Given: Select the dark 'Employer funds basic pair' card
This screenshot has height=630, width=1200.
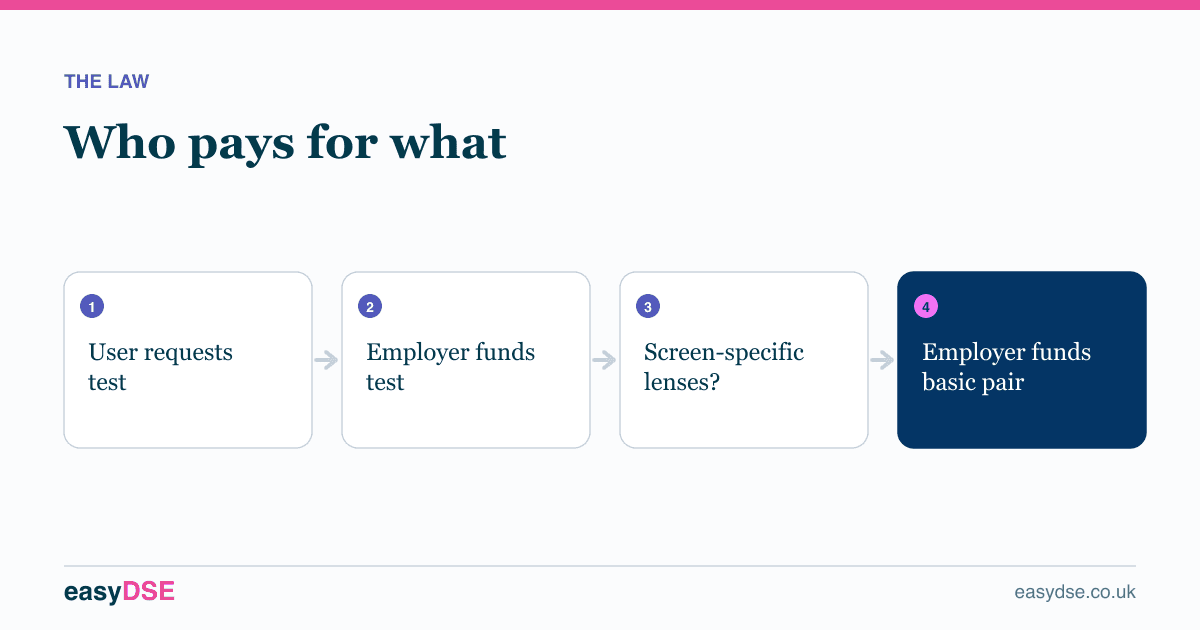Looking at the screenshot, I should click(x=1022, y=360).
